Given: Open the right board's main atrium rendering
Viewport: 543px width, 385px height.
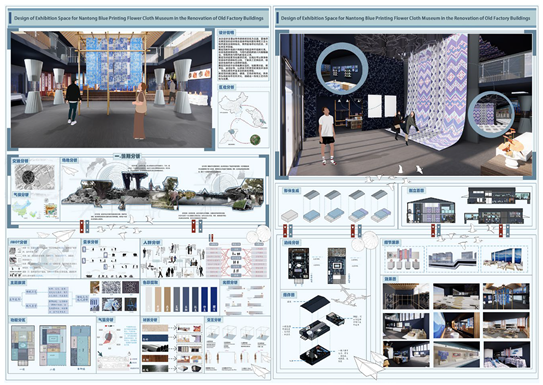Looking at the screenshot, I should click(406, 104).
